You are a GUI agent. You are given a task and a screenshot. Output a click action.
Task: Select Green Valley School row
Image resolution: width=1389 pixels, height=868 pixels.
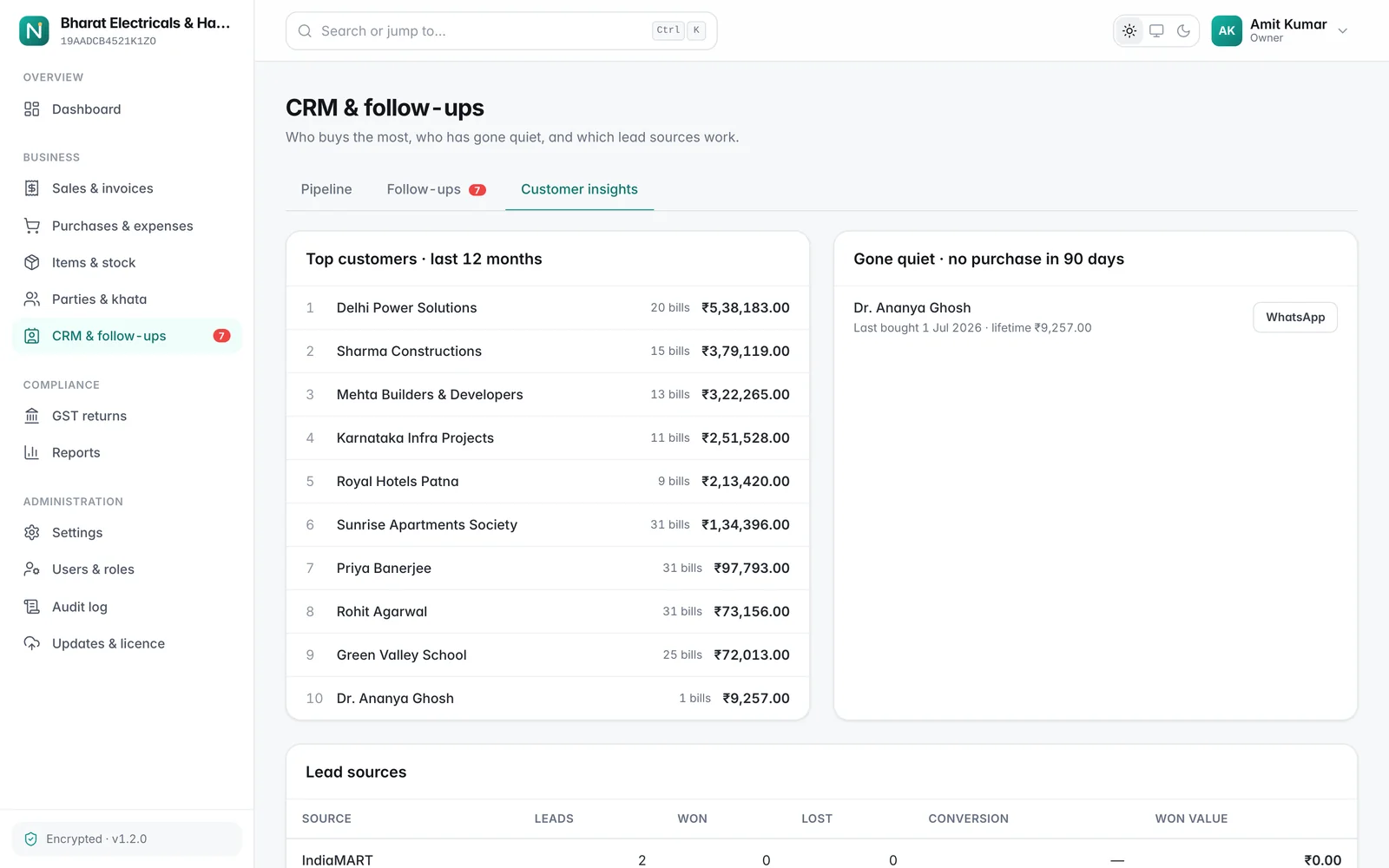548,655
